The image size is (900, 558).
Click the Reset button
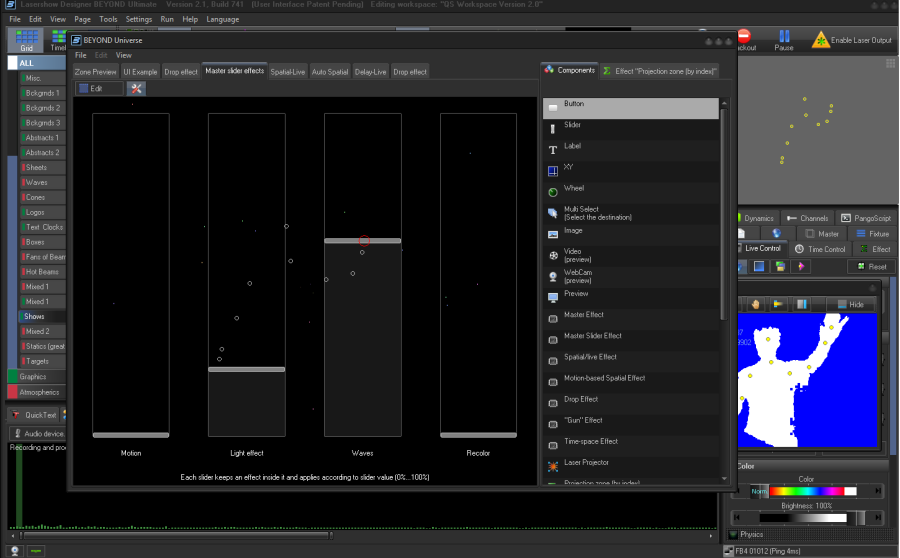click(x=871, y=267)
